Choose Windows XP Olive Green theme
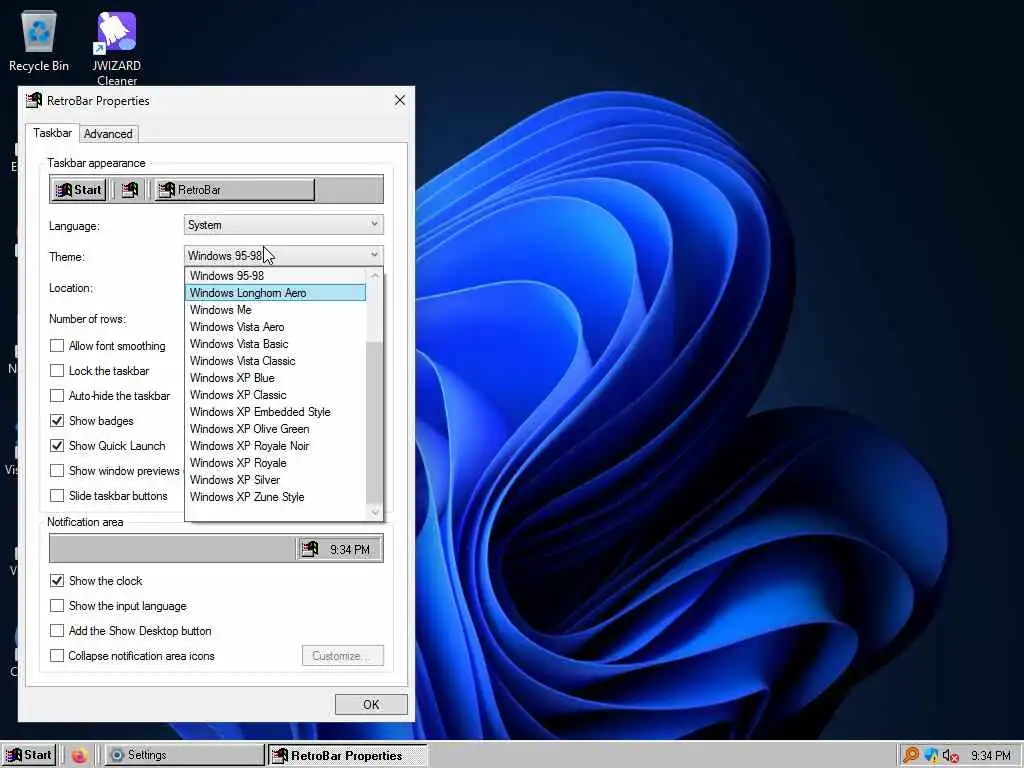 [276, 428]
